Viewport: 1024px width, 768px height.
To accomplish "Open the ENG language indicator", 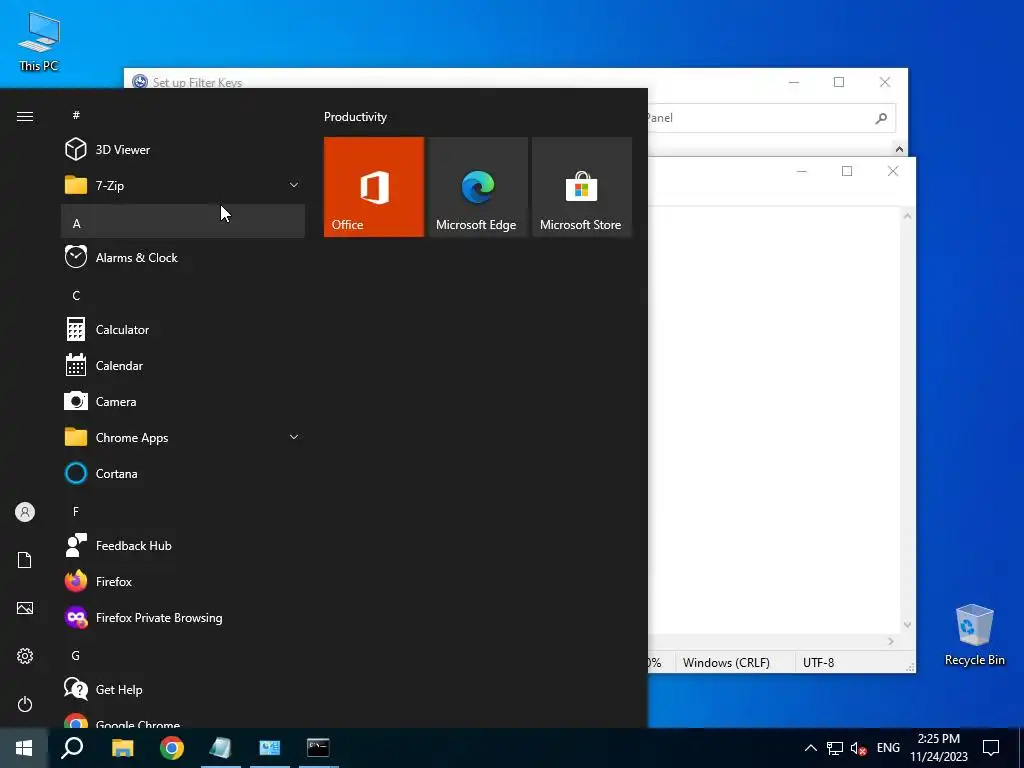I will click(888, 748).
